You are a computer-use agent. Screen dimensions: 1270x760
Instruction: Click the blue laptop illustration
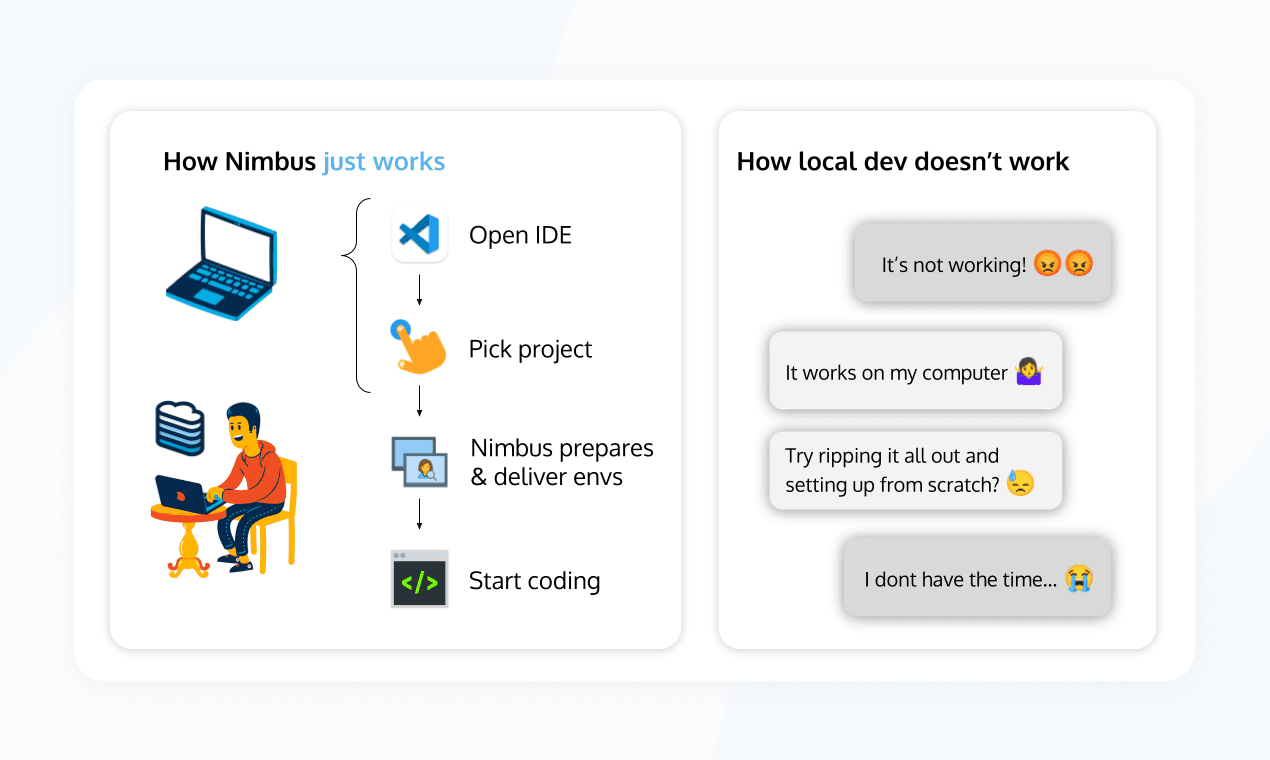[x=222, y=263]
